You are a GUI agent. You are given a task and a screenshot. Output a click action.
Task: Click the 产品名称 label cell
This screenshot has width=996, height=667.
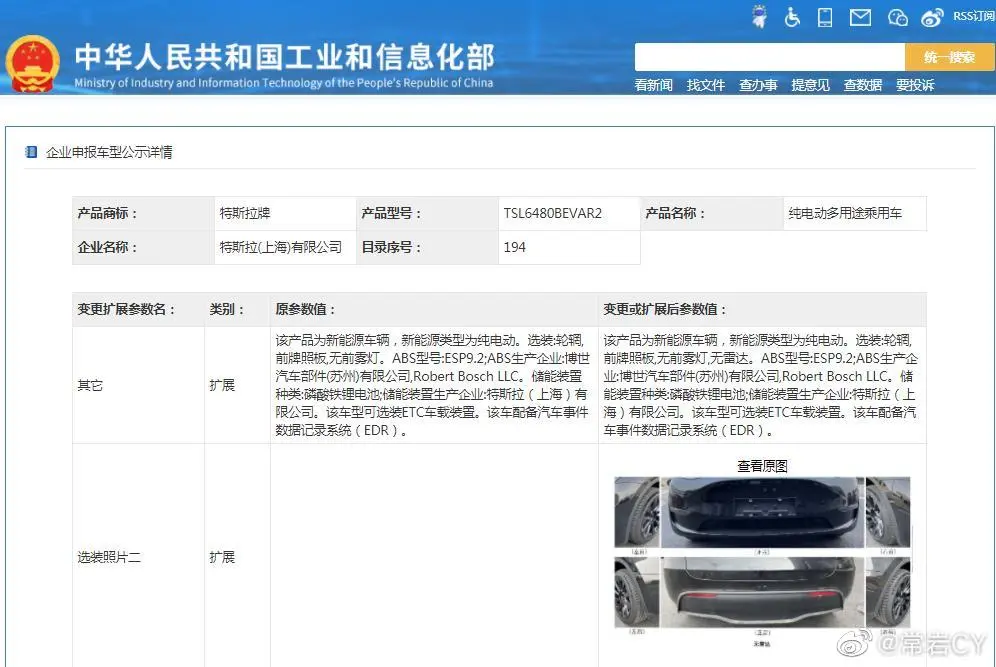click(711, 213)
